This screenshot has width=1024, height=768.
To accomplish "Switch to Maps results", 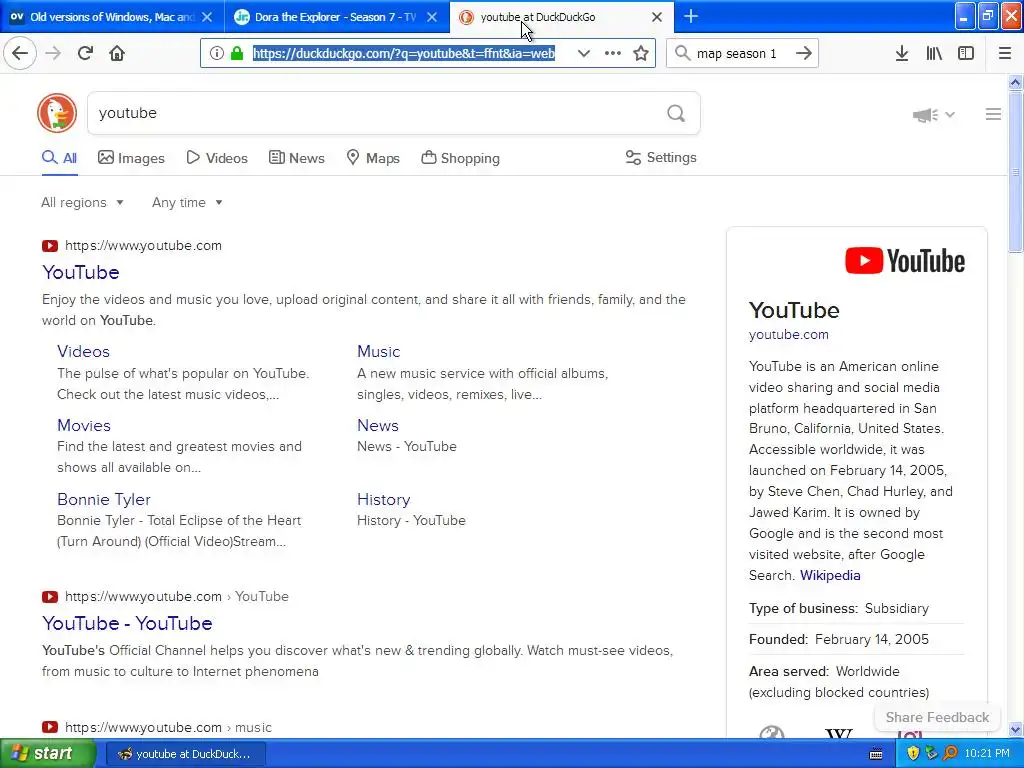I will (x=373, y=158).
